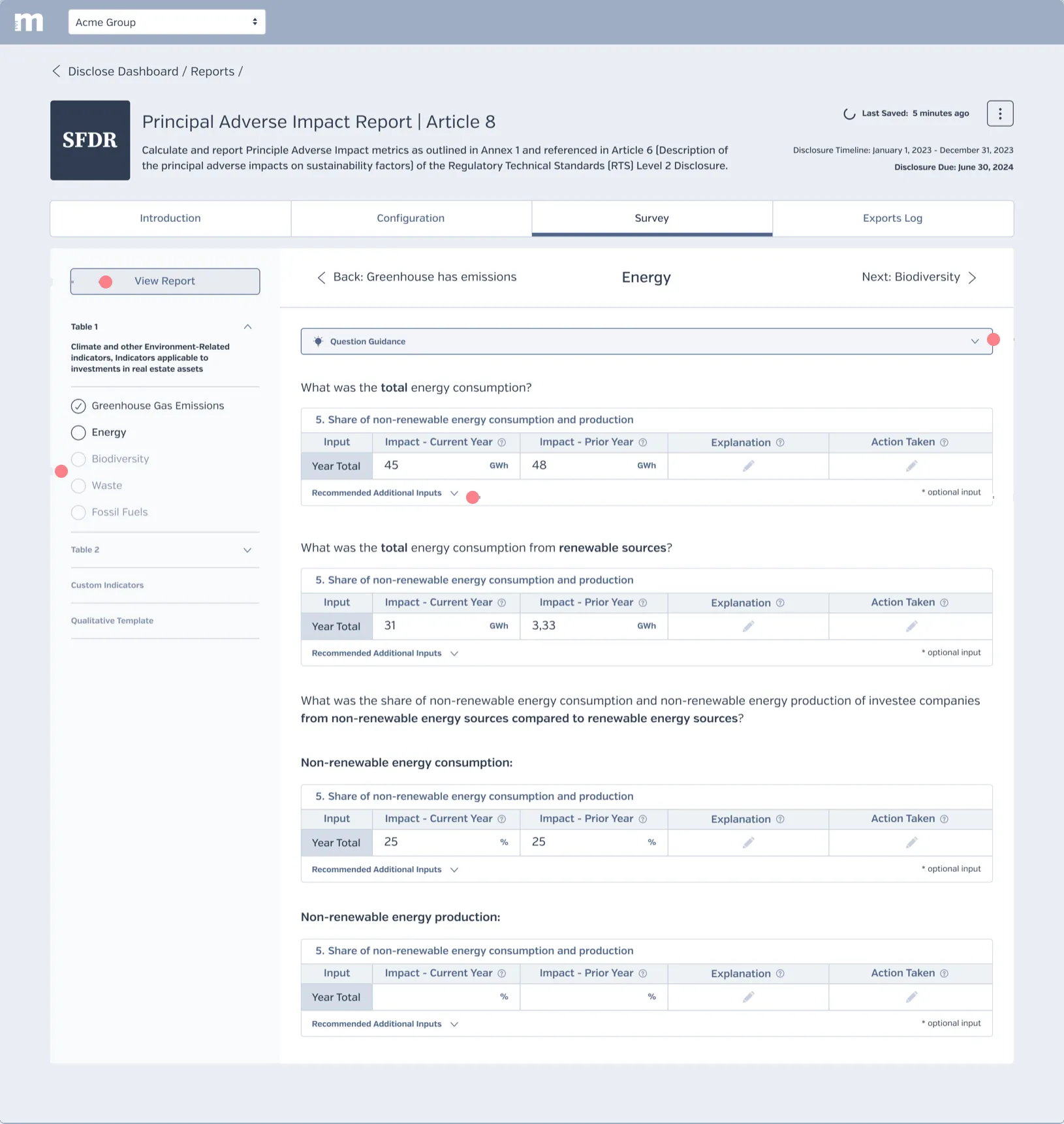
Task: Show help for Impact - Prior Year in first table
Action: [642, 443]
